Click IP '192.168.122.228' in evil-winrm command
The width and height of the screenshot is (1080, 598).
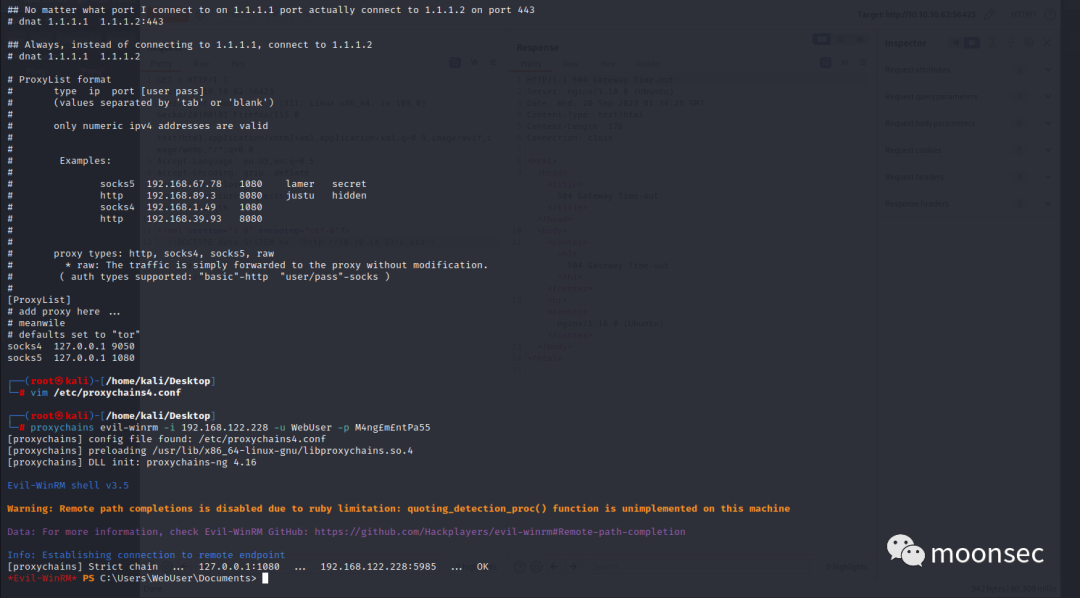point(225,428)
